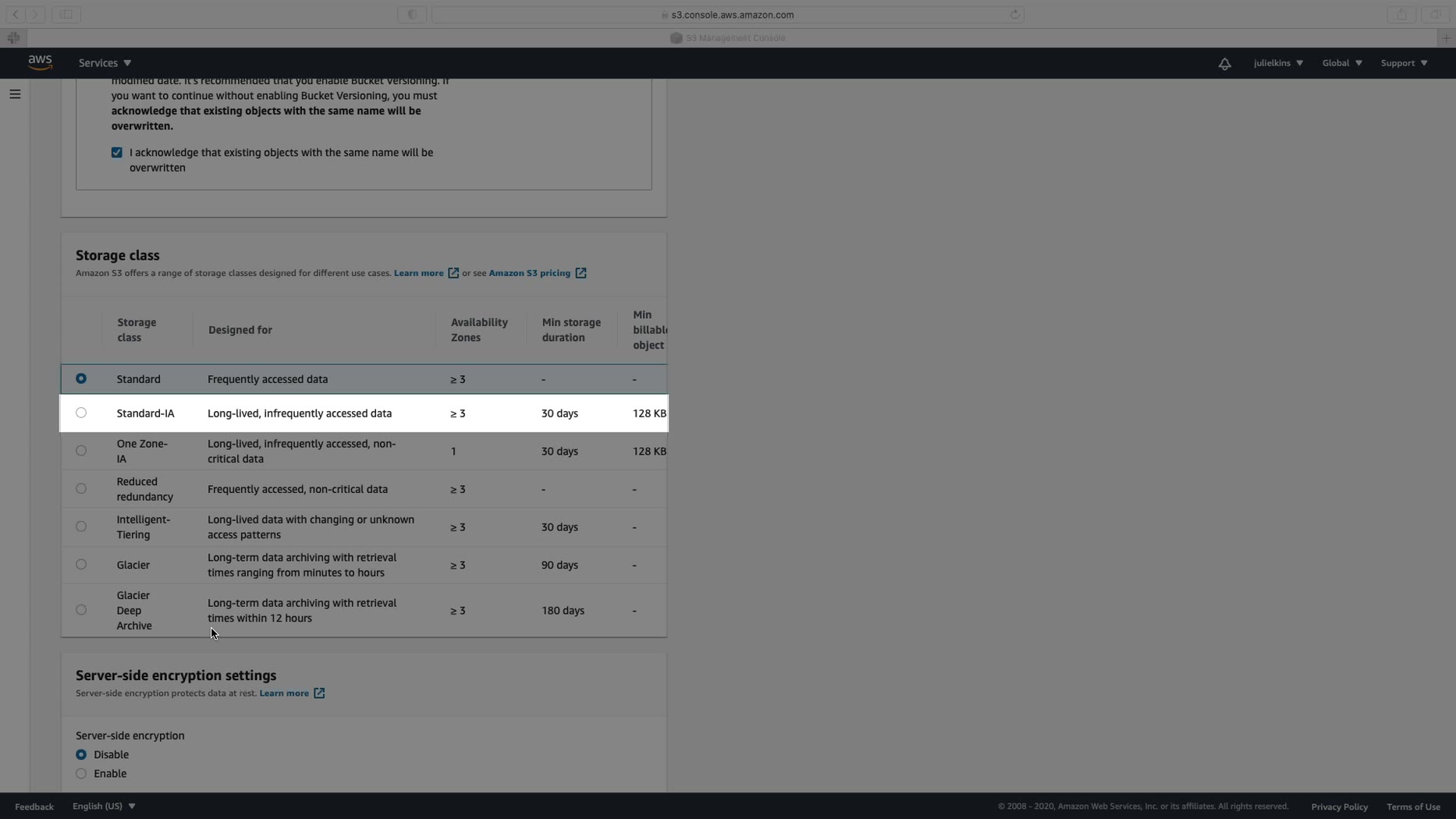Open the left navigation hamburger menu
This screenshot has height=819, width=1456.
15,94
